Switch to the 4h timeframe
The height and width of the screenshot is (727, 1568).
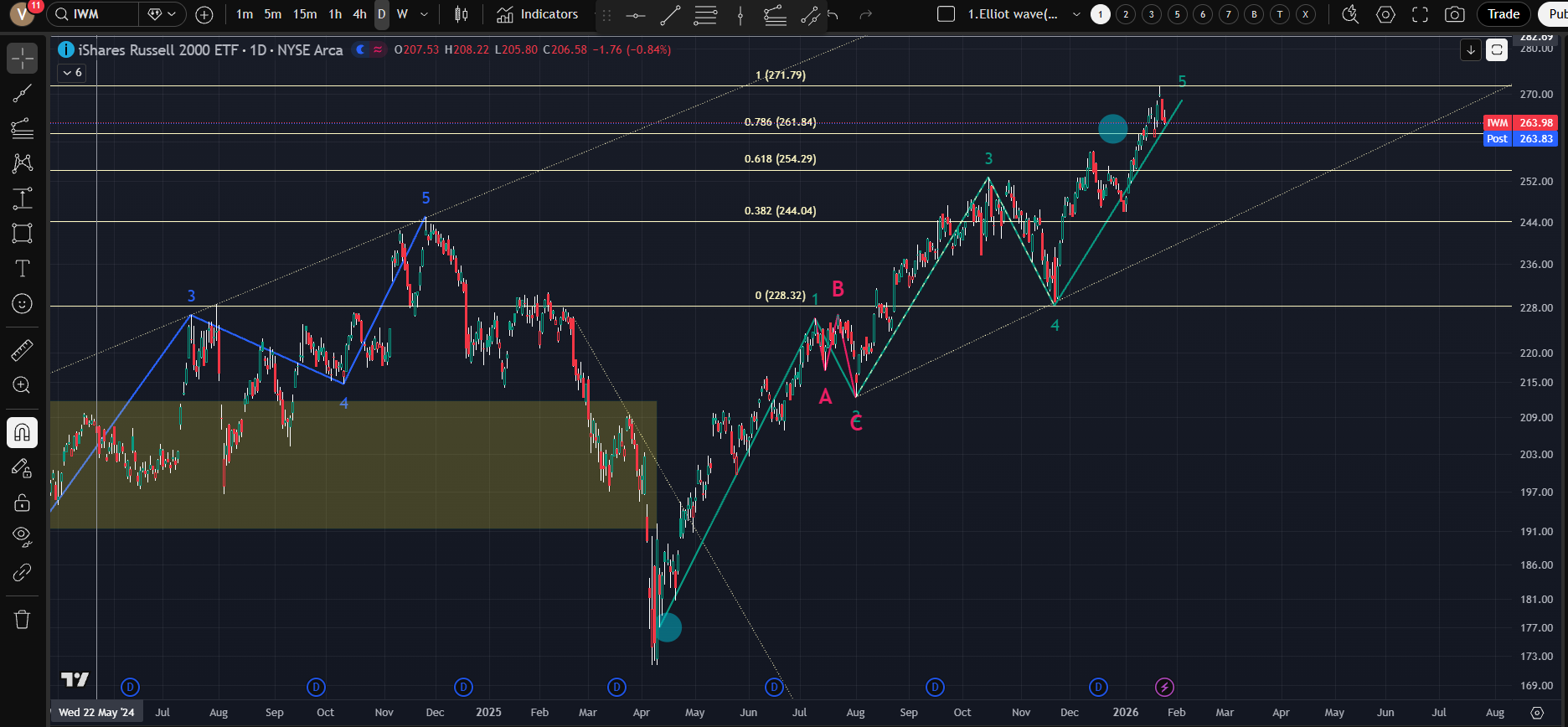click(x=359, y=14)
